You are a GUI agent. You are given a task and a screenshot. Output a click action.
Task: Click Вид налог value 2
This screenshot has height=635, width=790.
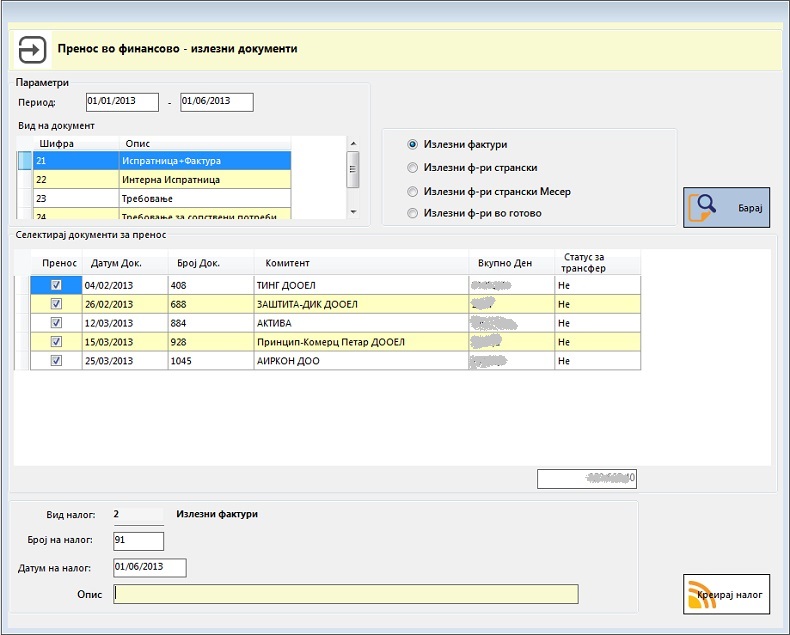point(139,515)
